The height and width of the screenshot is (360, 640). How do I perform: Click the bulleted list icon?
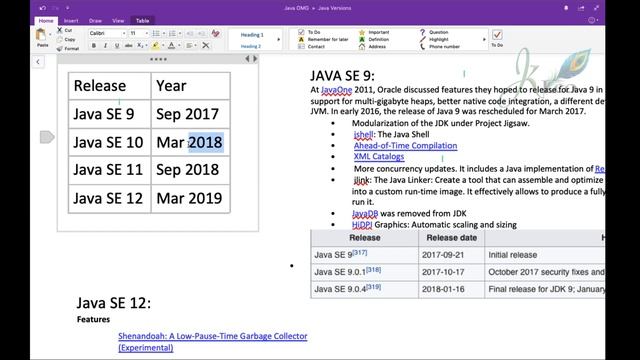[x=156, y=33]
